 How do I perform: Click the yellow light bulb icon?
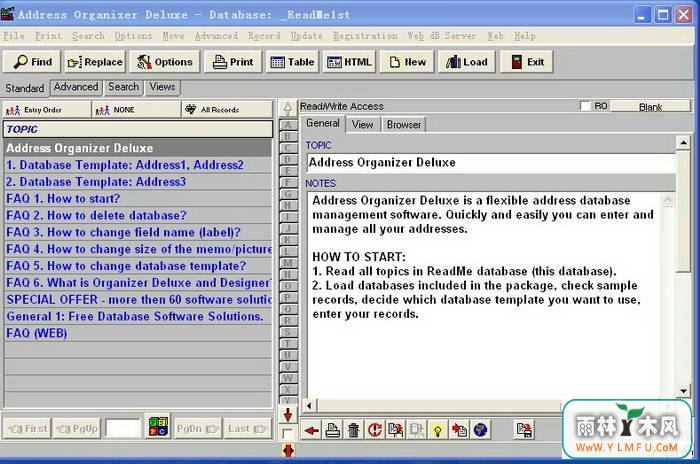438,431
